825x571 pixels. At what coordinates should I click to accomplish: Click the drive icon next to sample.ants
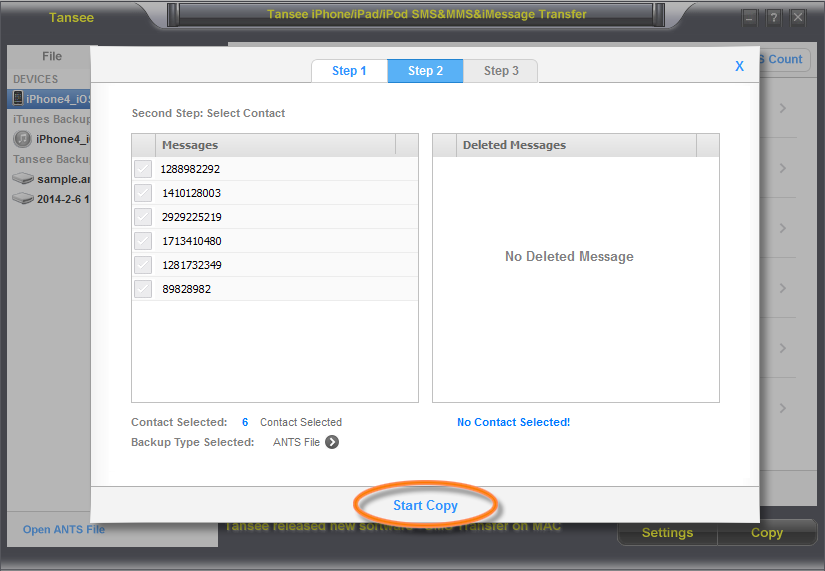(x=23, y=179)
